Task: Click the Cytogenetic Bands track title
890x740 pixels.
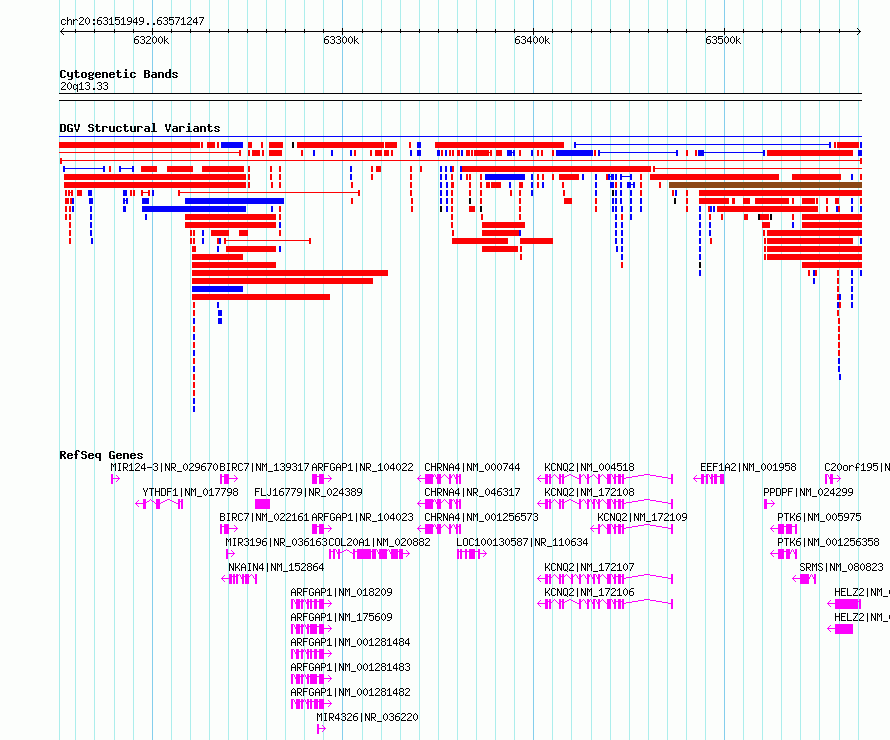Action: 119,74
